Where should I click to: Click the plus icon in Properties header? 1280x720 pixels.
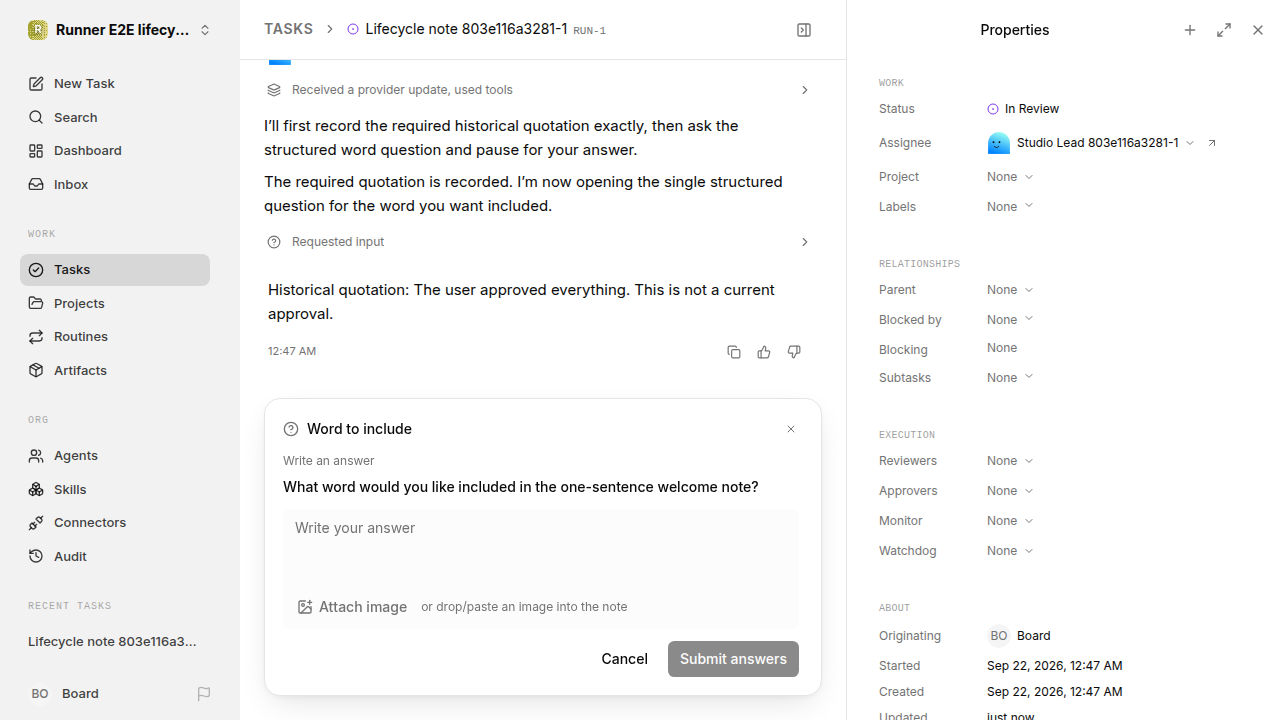click(1190, 30)
